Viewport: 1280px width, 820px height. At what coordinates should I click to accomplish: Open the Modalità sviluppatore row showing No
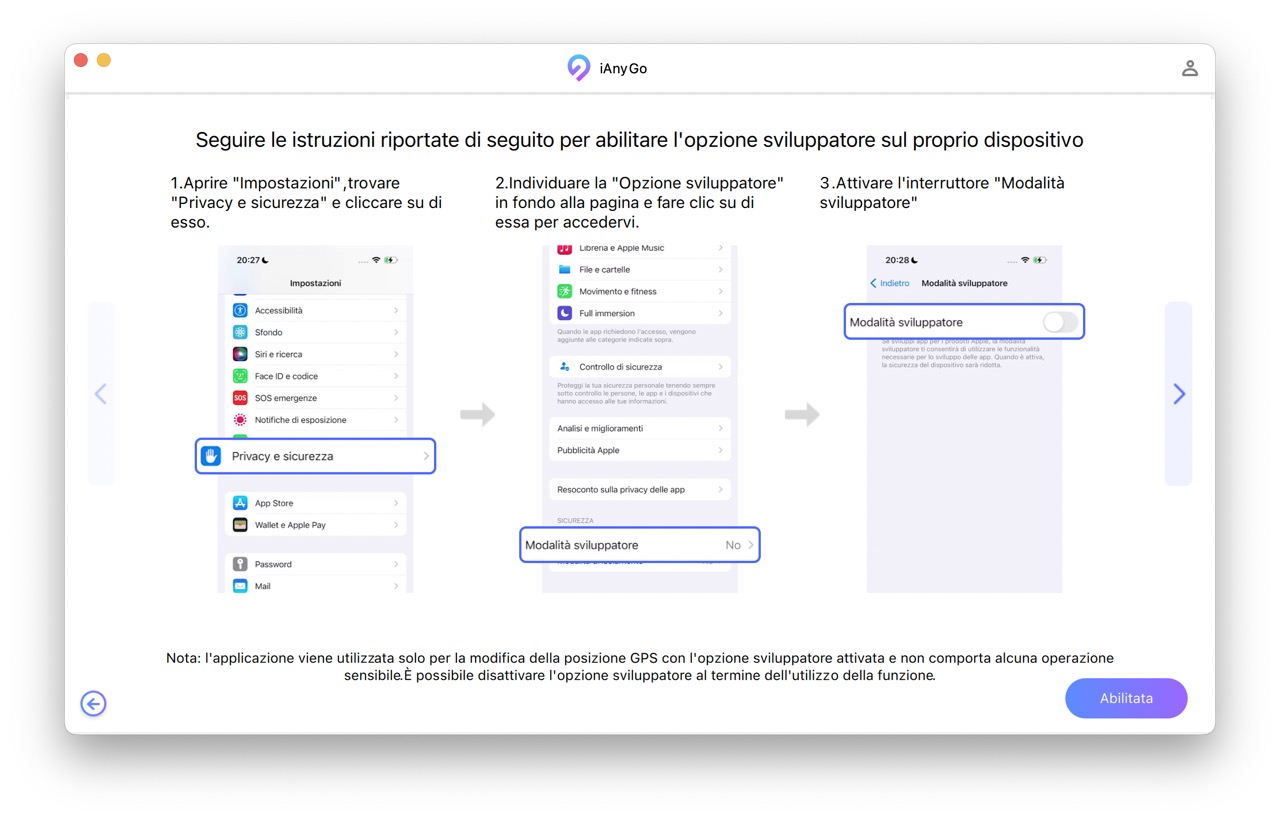[640, 545]
